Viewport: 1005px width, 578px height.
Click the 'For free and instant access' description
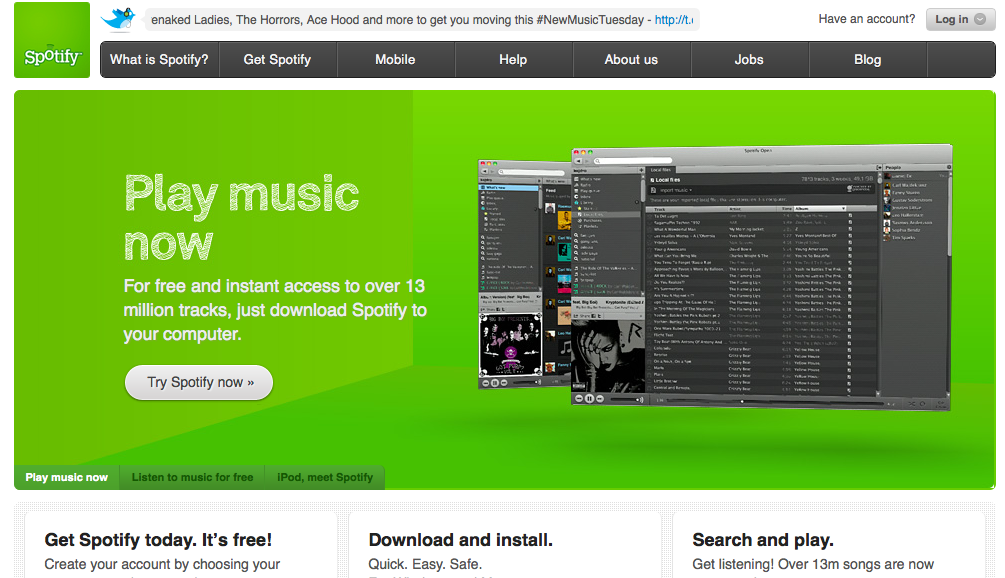[275, 310]
